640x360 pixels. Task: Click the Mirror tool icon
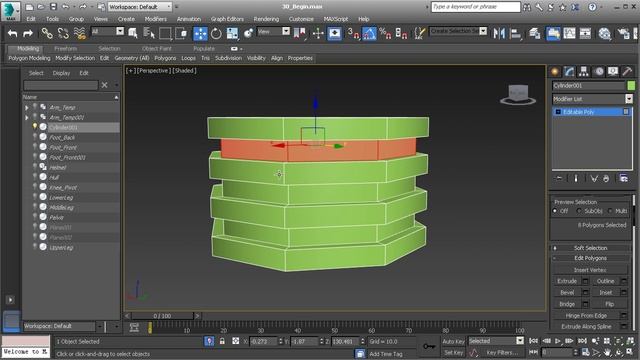pyautogui.click(x=499, y=33)
